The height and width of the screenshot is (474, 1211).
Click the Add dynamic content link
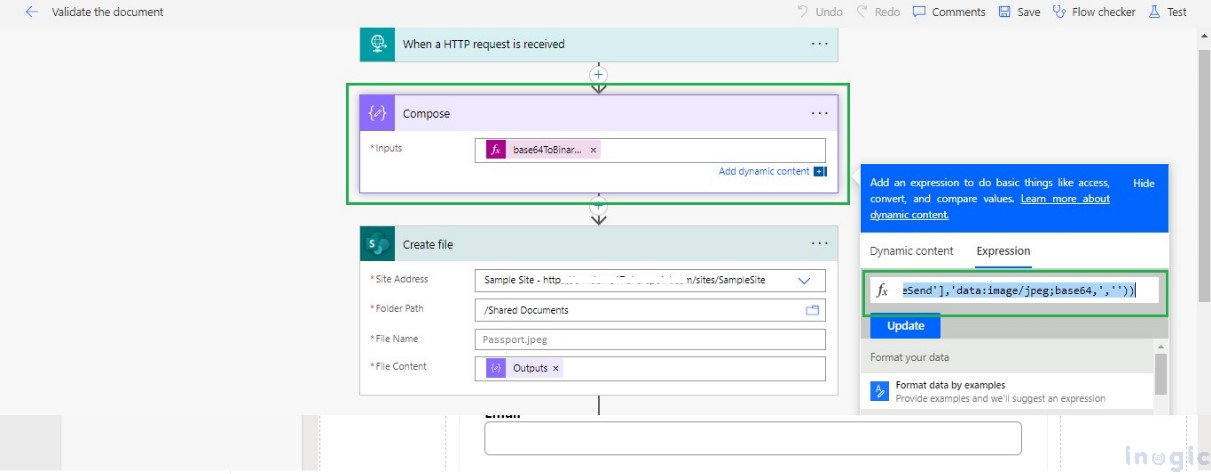764,172
